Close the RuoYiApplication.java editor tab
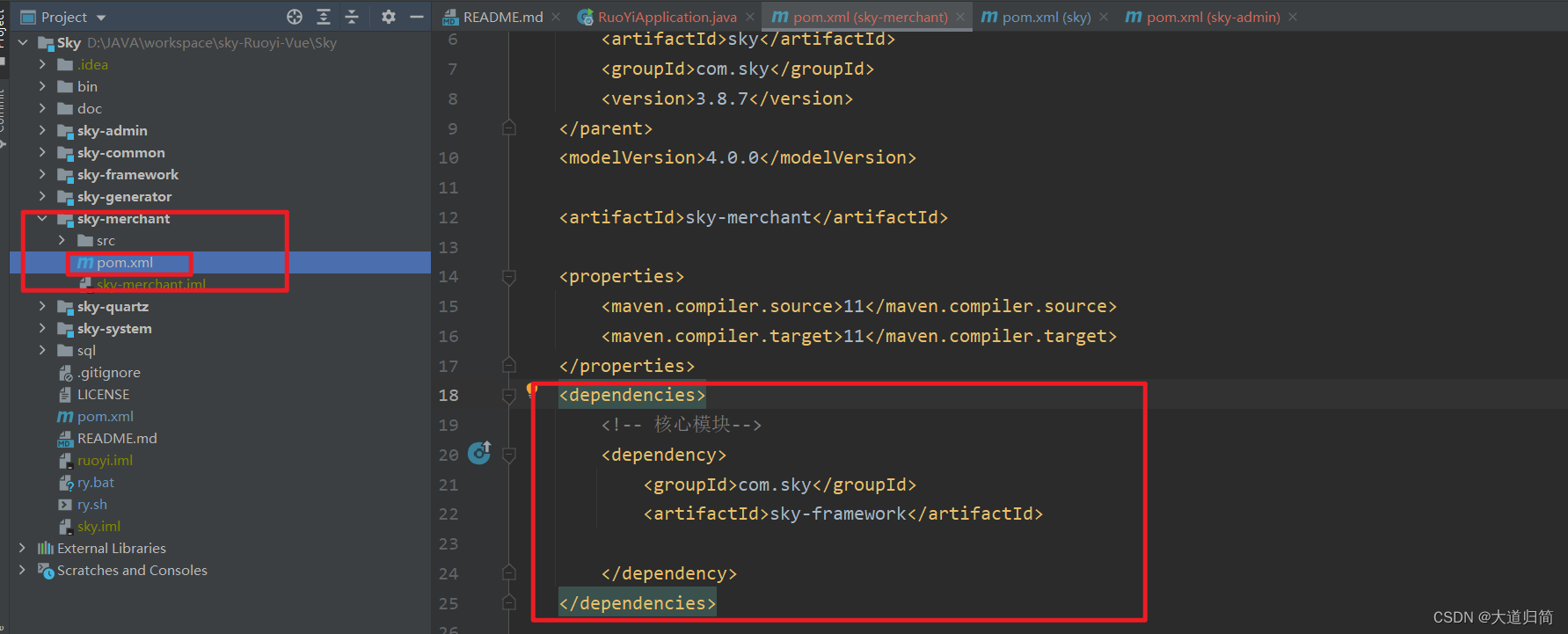 click(750, 17)
